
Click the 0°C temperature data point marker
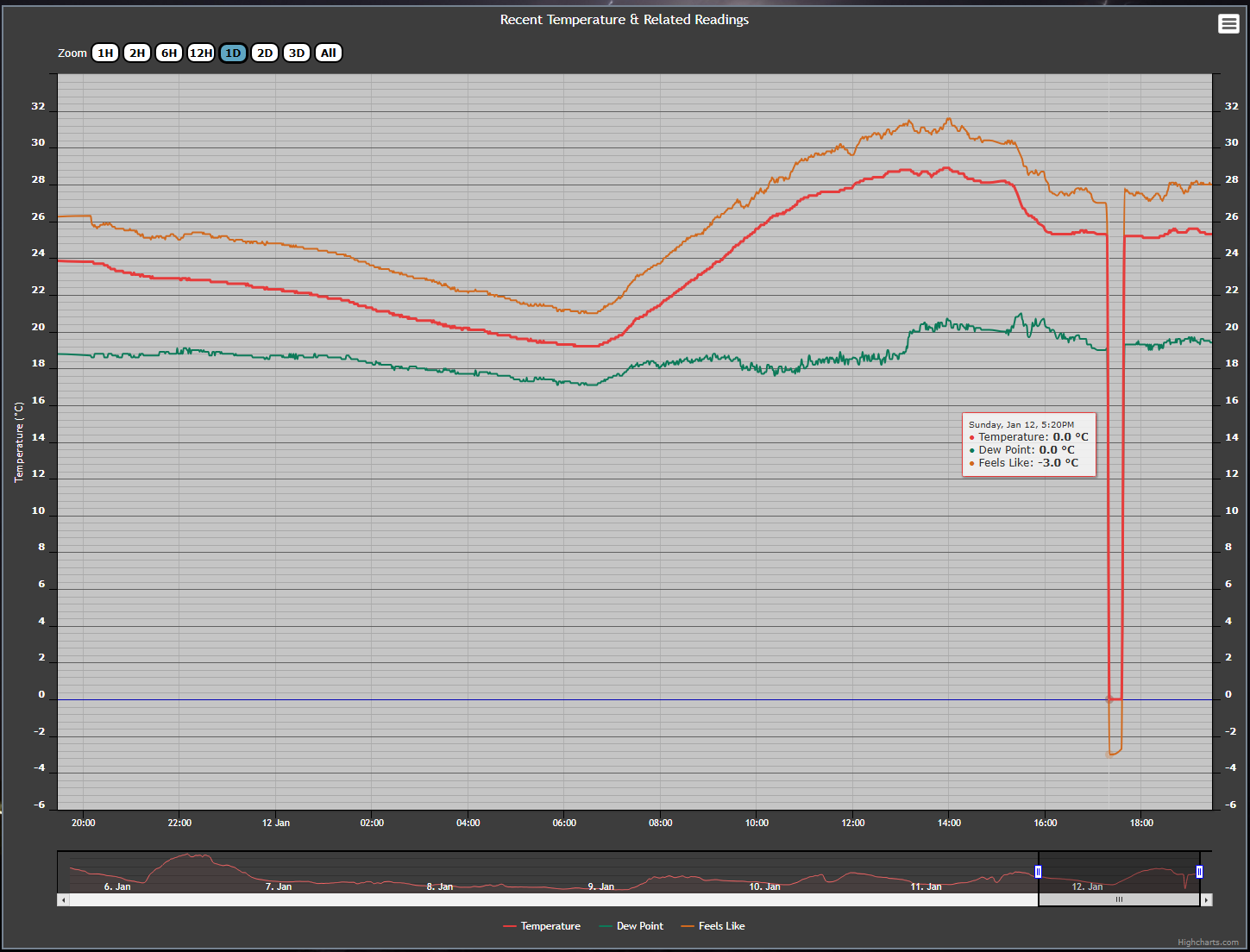[1109, 699]
